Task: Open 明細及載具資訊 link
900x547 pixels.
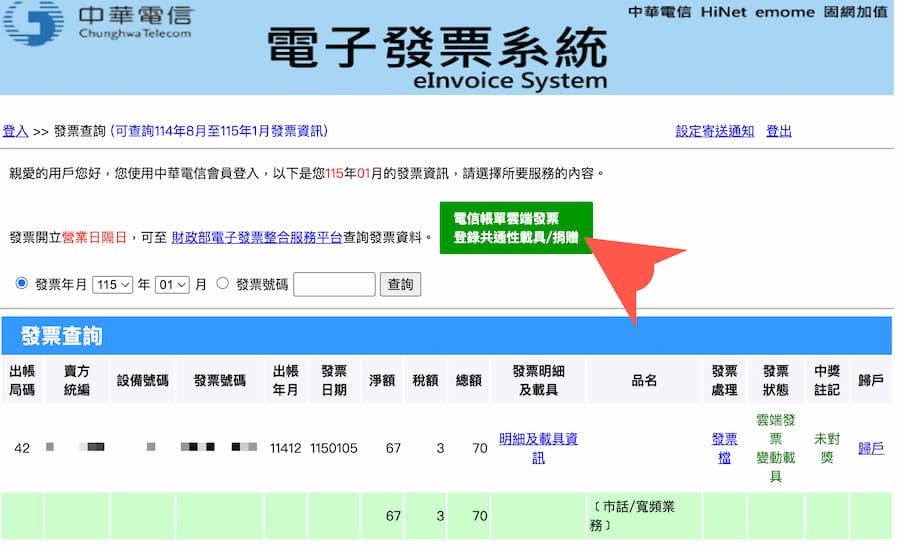Action: [x=538, y=448]
